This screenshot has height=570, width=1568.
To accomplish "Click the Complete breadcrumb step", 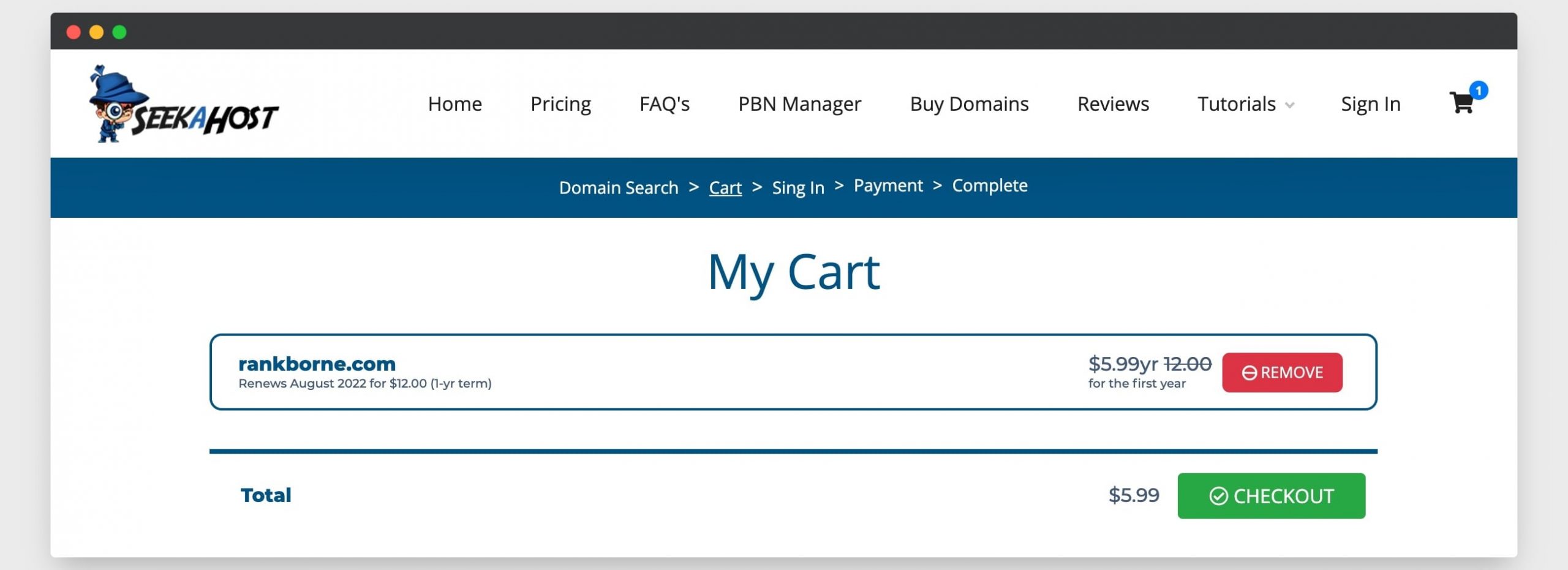I will (x=990, y=186).
